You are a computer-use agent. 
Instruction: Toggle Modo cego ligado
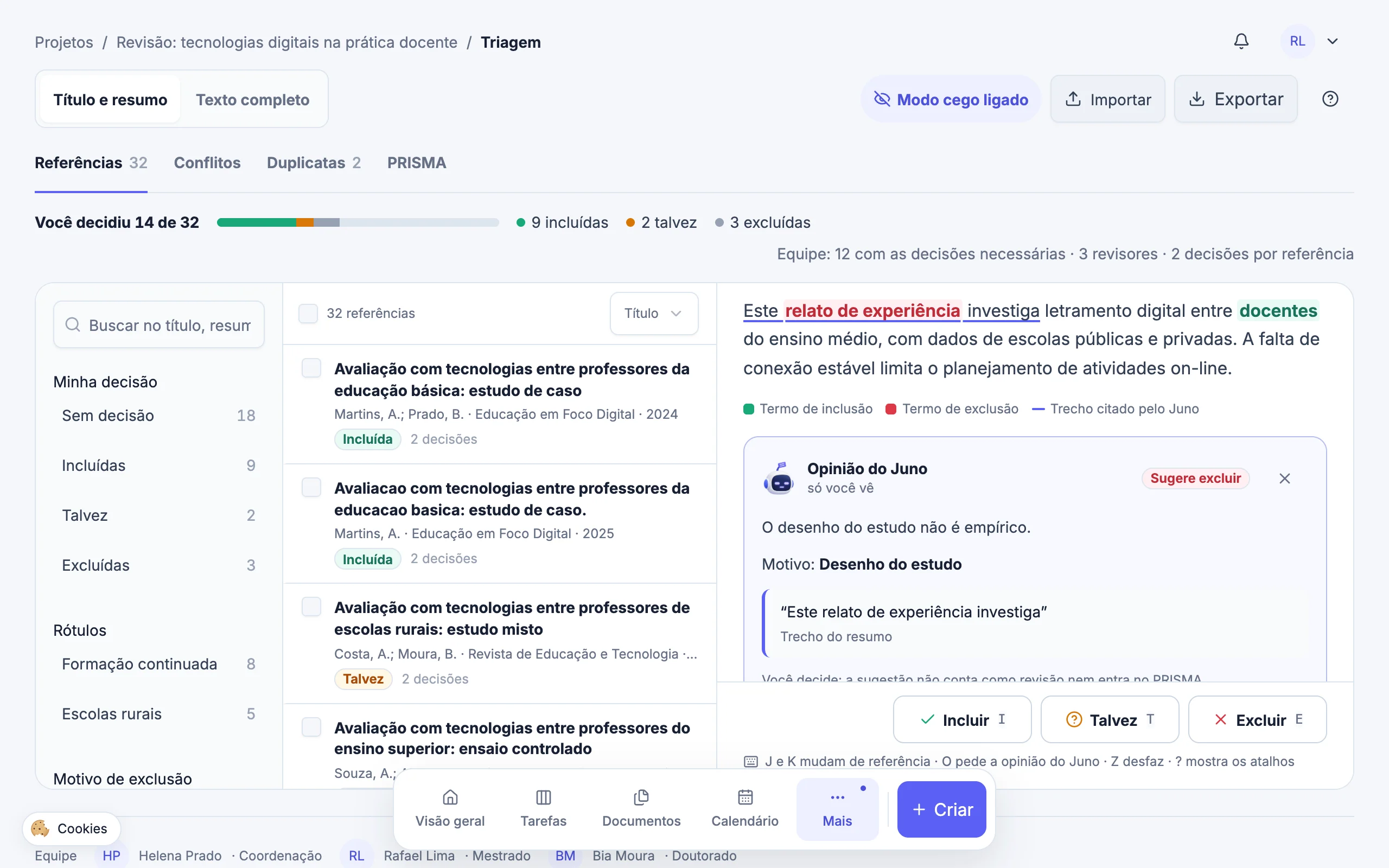pyautogui.click(x=951, y=99)
